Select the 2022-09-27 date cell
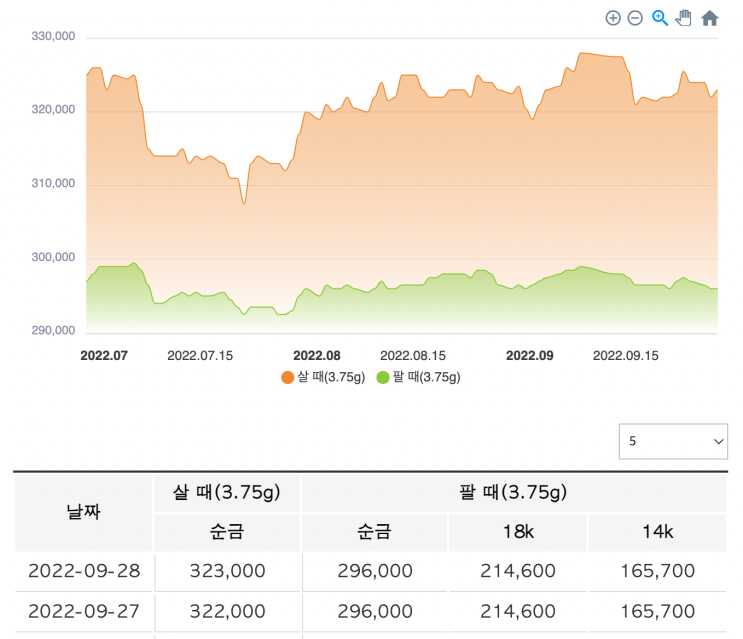The width and height of the screenshot is (743, 639). pos(84,611)
